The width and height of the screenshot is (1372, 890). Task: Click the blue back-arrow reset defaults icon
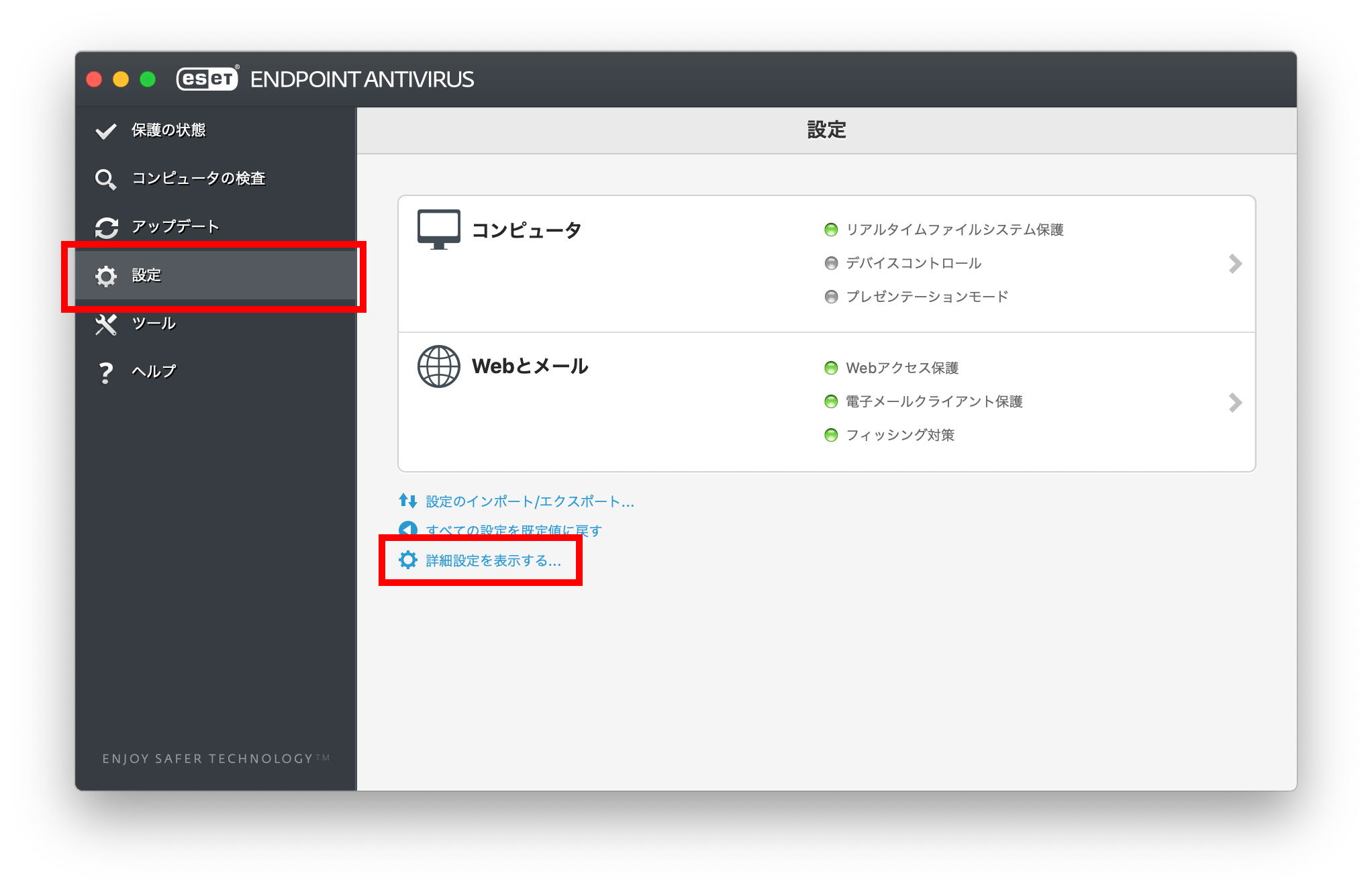tap(408, 529)
